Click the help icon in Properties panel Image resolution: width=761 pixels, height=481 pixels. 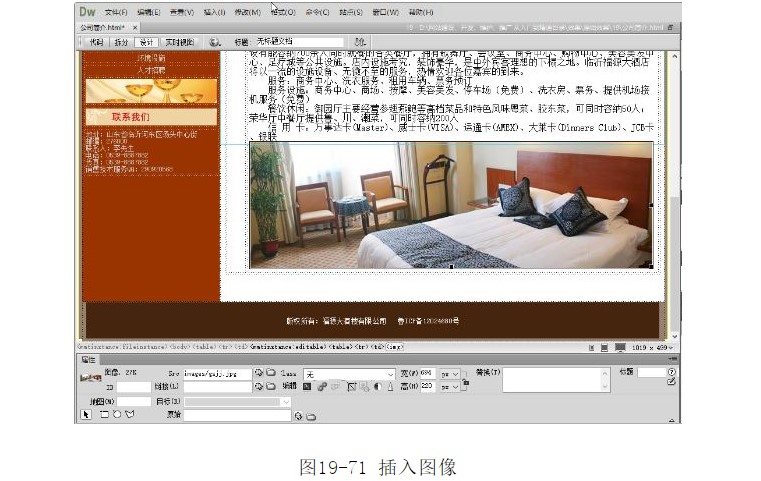[x=671, y=372]
